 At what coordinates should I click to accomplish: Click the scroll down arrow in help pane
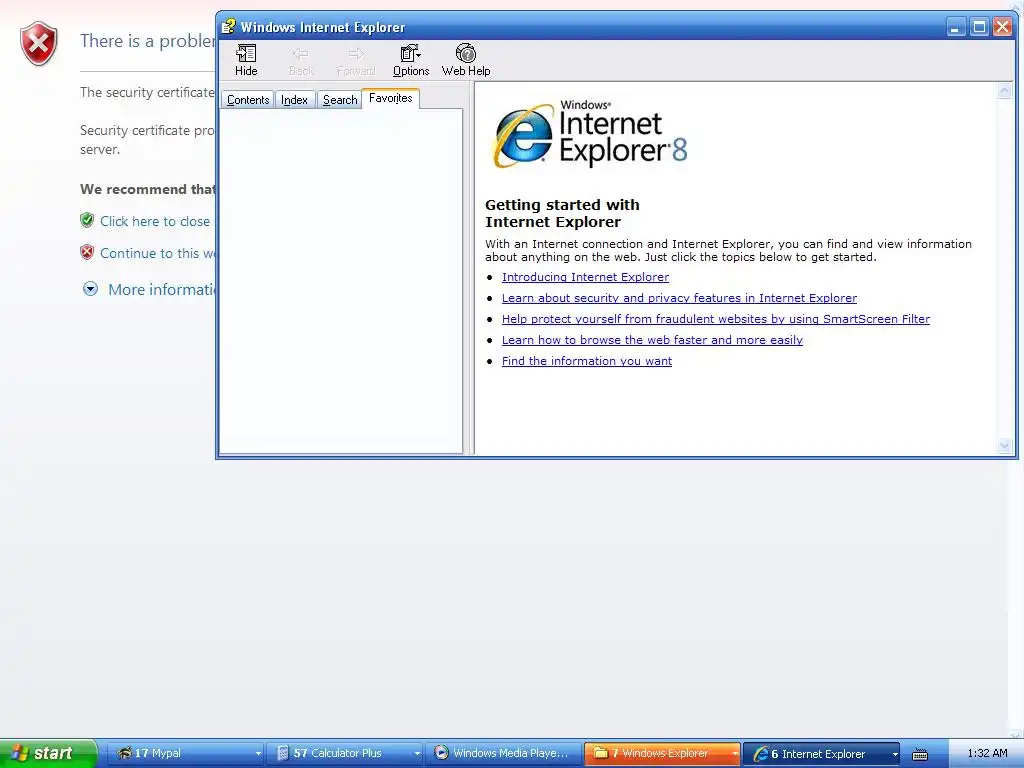[x=1004, y=445]
